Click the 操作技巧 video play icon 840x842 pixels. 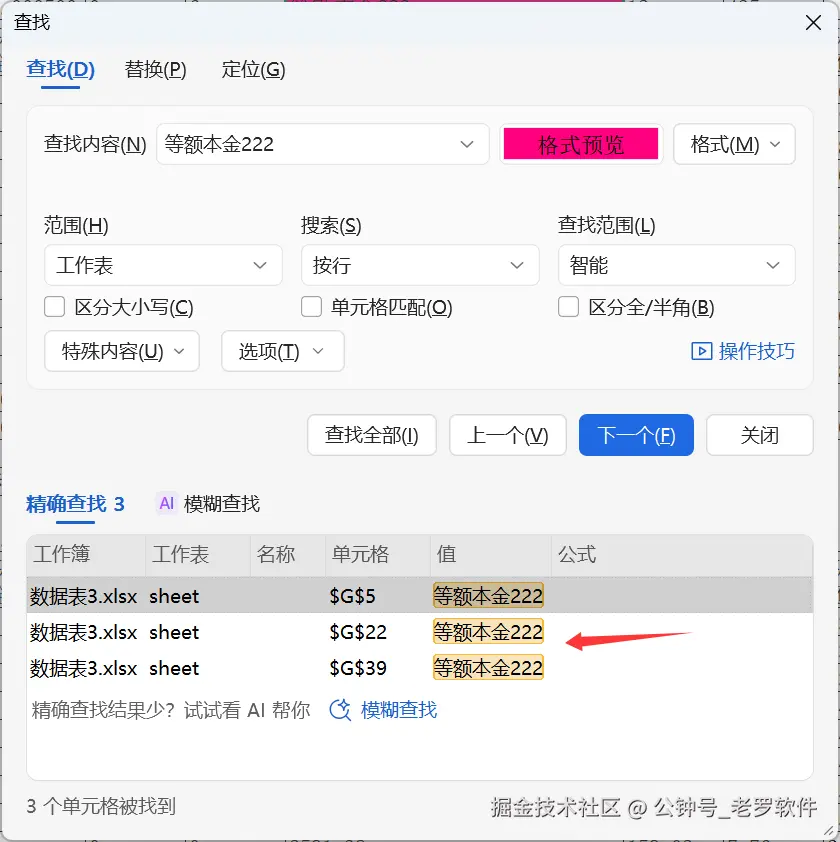click(x=701, y=351)
